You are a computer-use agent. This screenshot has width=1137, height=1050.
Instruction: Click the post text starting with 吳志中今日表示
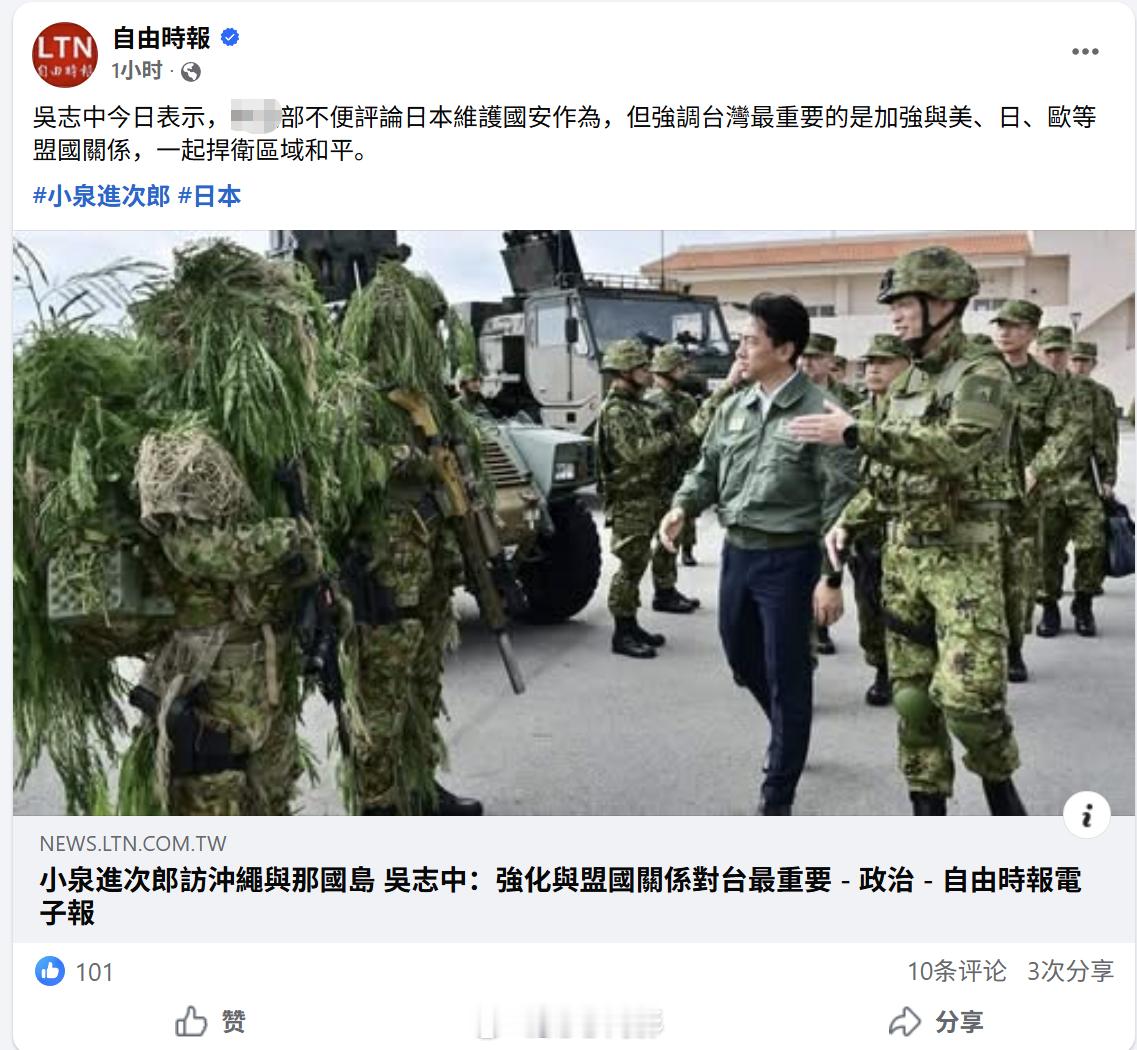coord(564,133)
